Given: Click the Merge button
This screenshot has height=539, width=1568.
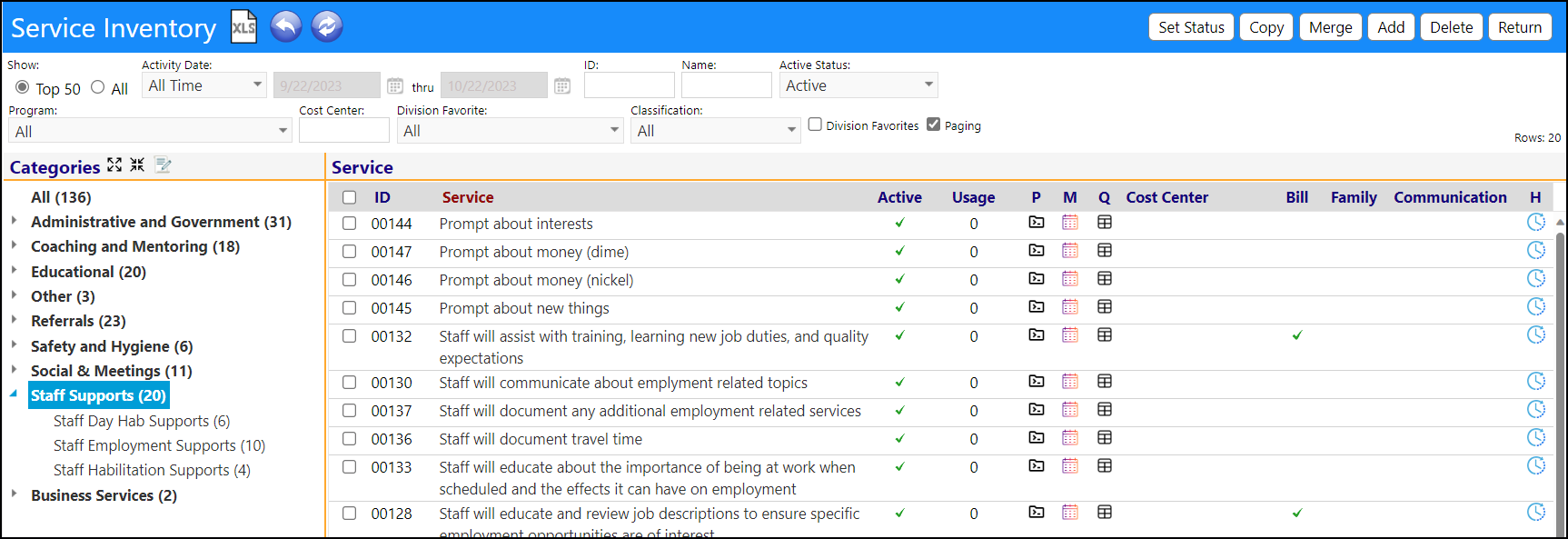Looking at the screenshot, I should point(1331,27).
